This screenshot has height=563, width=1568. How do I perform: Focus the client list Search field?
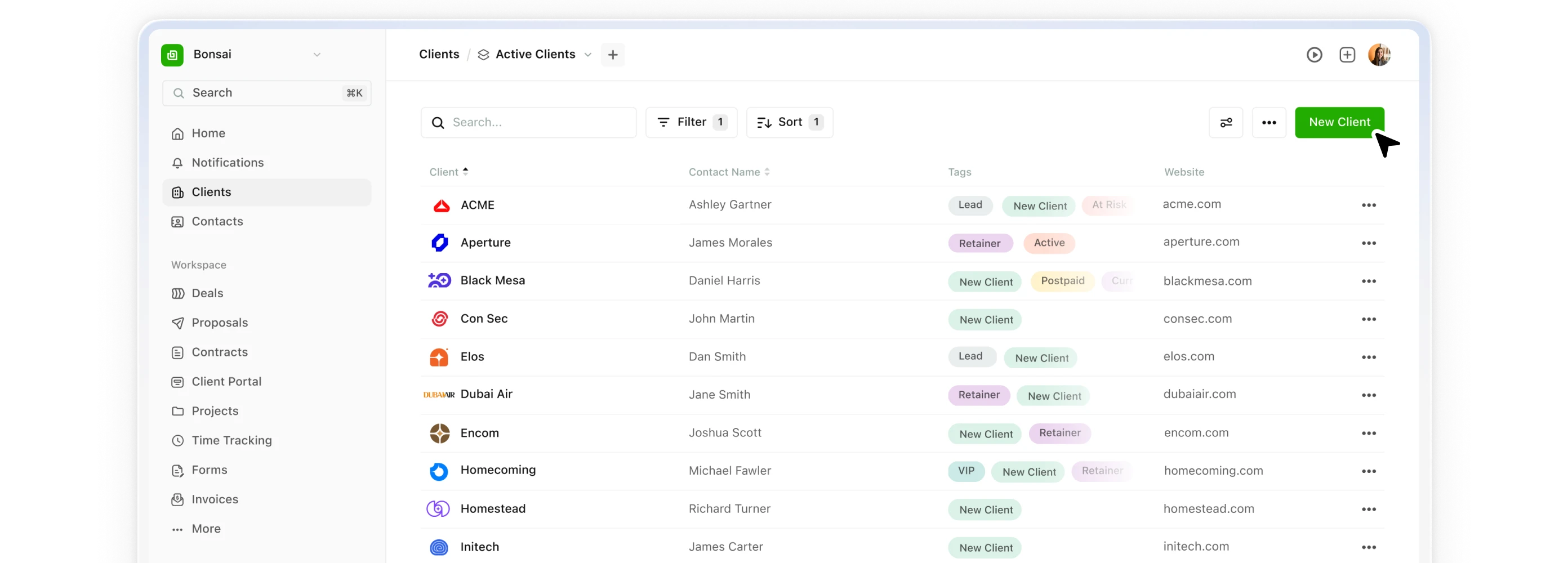(x=528, y=122)
